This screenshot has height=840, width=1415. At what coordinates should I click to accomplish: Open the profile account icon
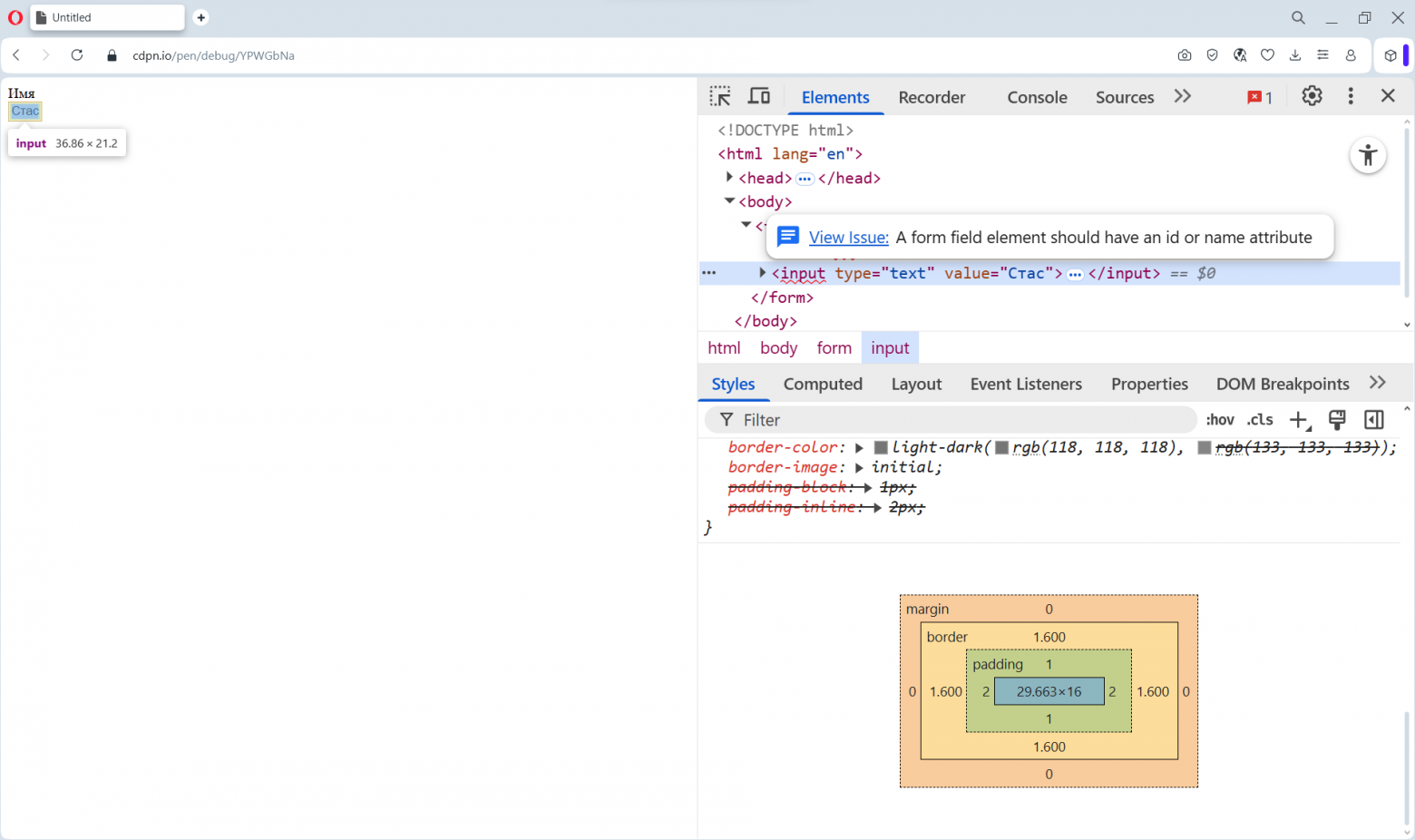(x=1351, y=55)
